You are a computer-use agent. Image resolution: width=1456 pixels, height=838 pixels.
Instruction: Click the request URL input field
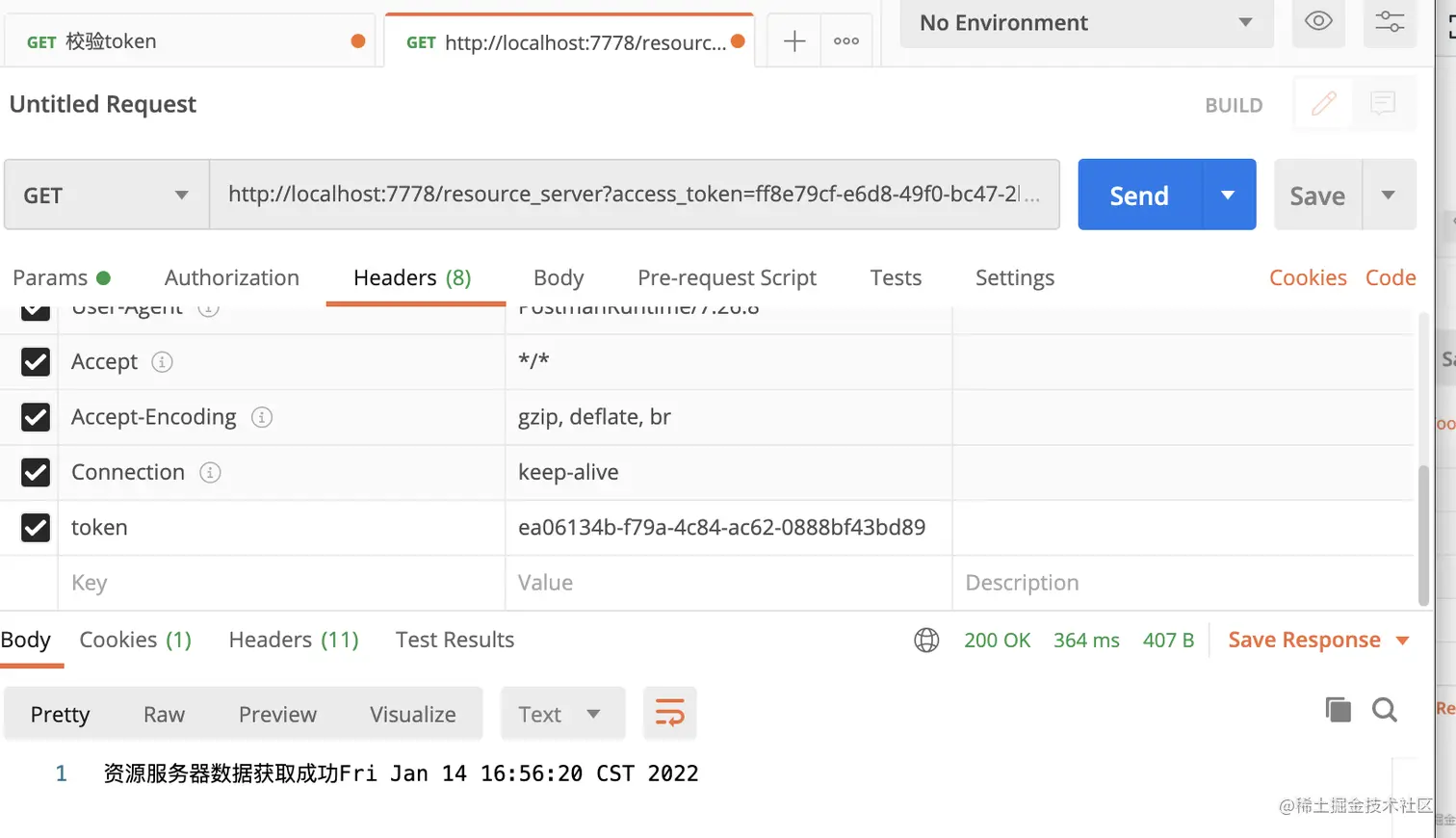635,195
